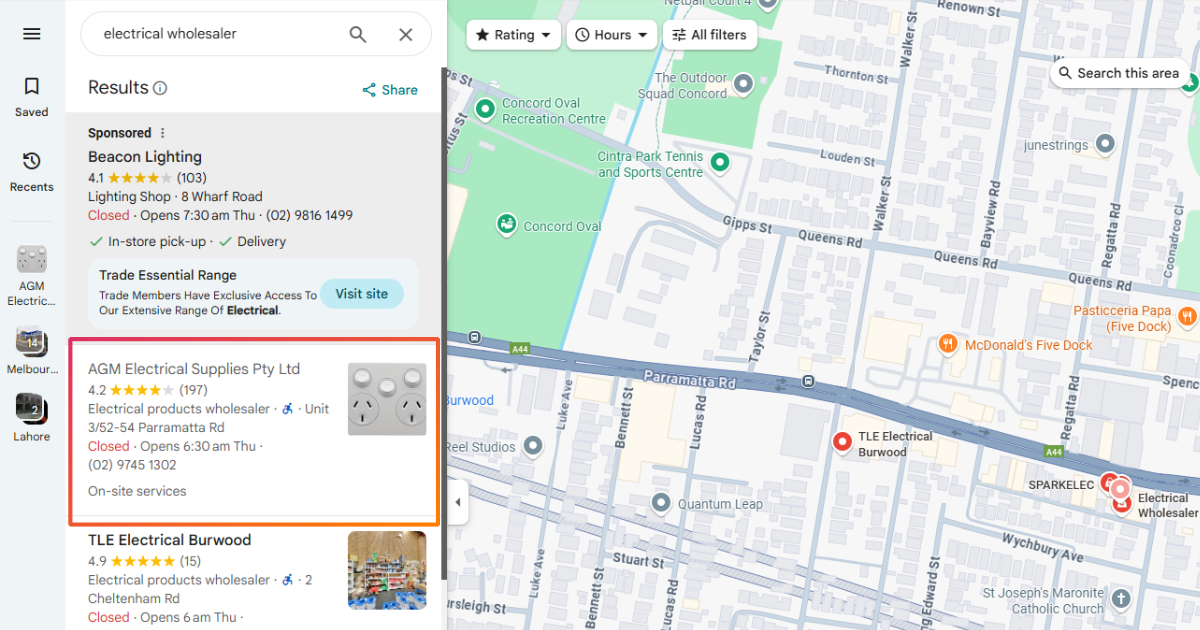Expand the Hours filter dropdown
Viewport: 1200px width, 630px height.
612,35
